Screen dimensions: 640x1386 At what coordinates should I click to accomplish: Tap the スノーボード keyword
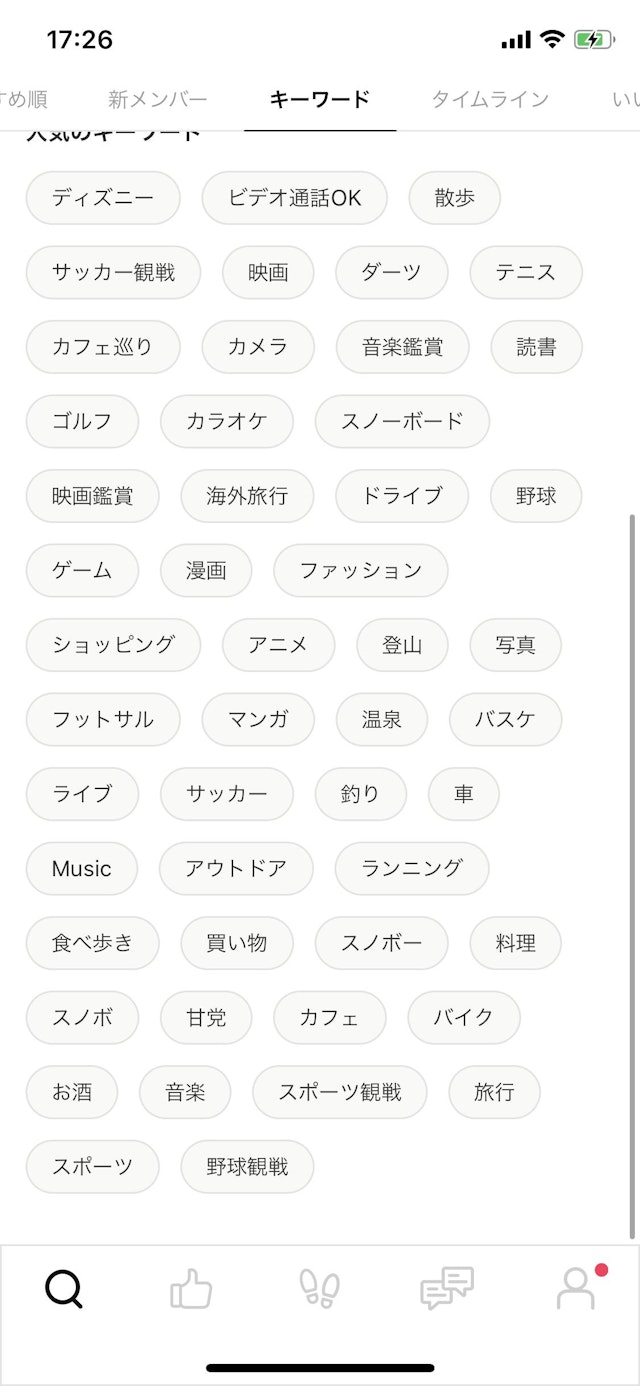[402, 421]
